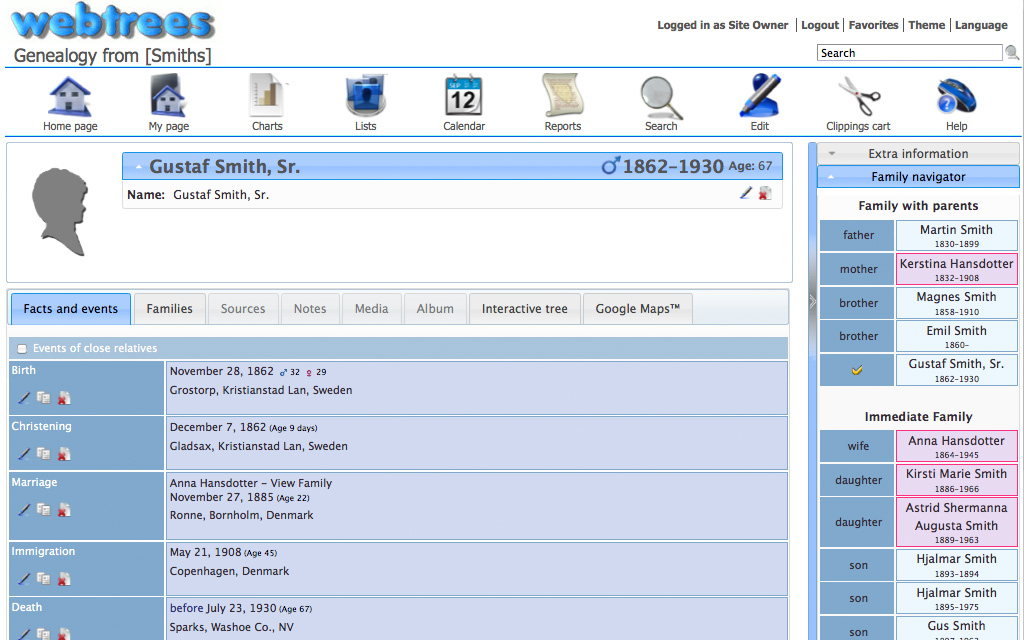This screenshot has height=640, width=1024.
Task: Open the Lists icon
Action: [x=365, y=98]
